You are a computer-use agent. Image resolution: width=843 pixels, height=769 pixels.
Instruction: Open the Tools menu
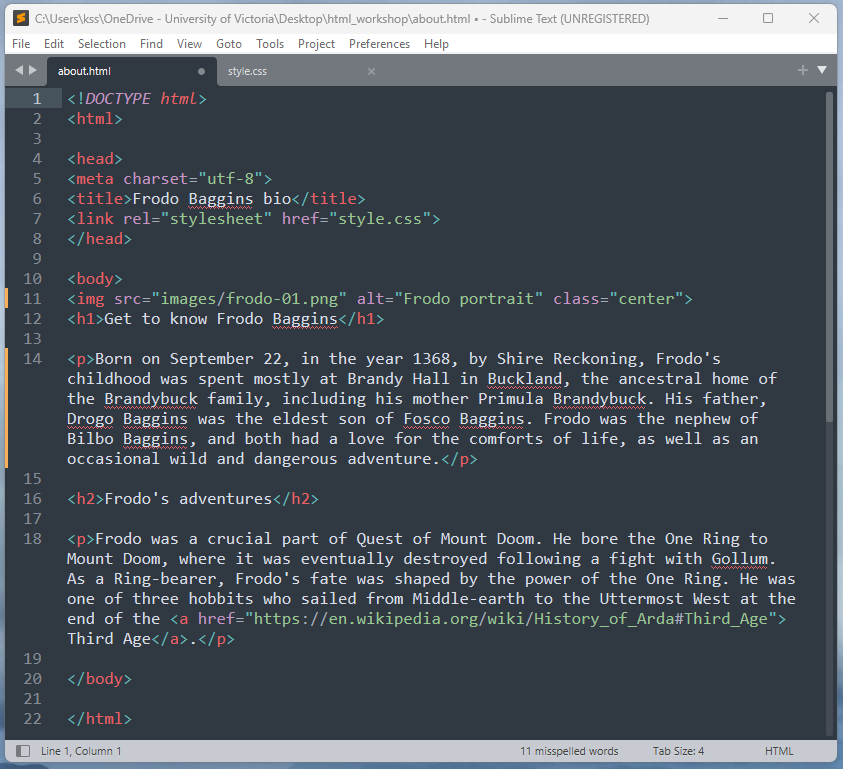(x=270, y=44)
